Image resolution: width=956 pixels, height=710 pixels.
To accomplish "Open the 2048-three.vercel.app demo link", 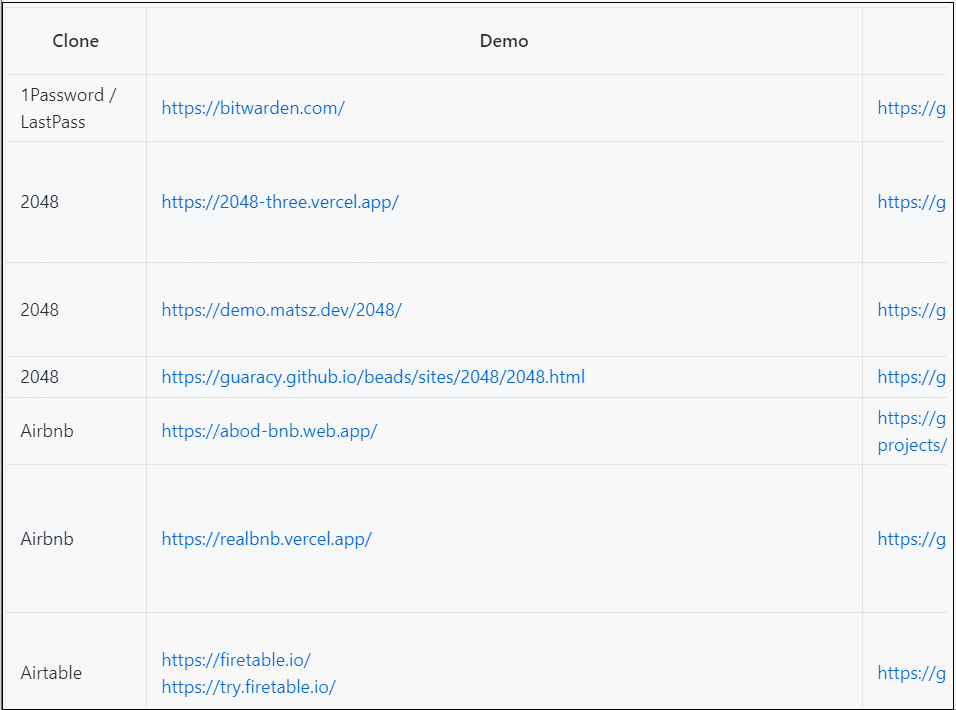I will pos(280,202).
